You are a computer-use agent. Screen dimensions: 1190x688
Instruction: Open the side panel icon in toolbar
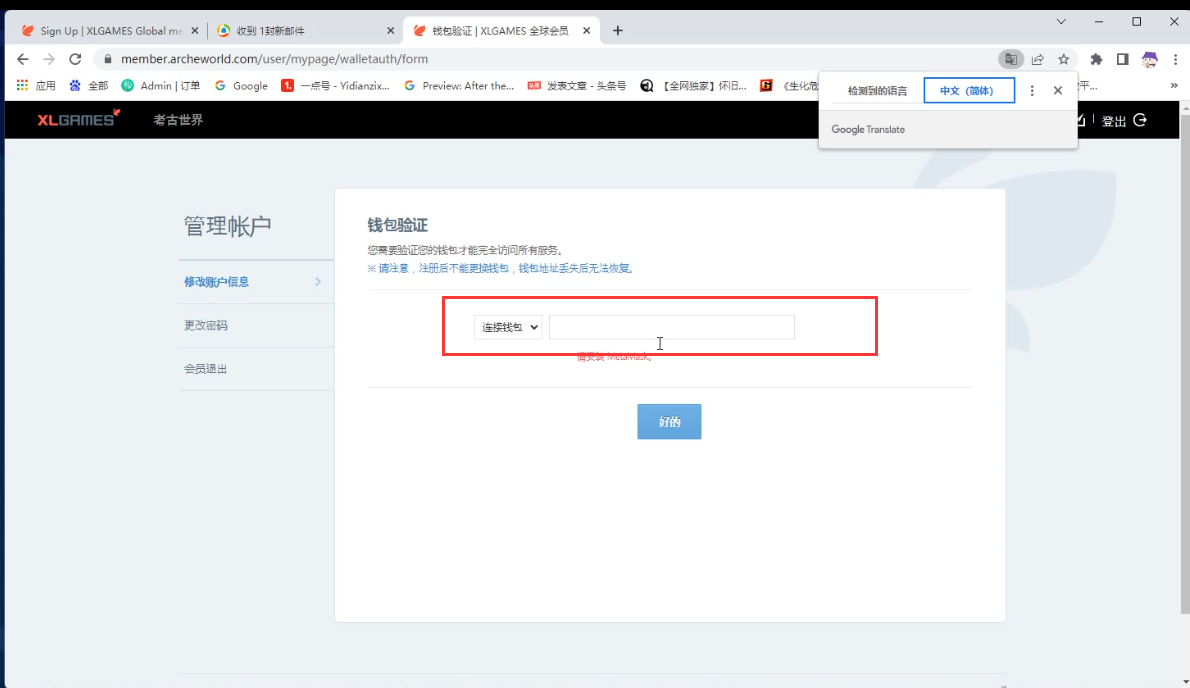click(x=1122, y=59)
